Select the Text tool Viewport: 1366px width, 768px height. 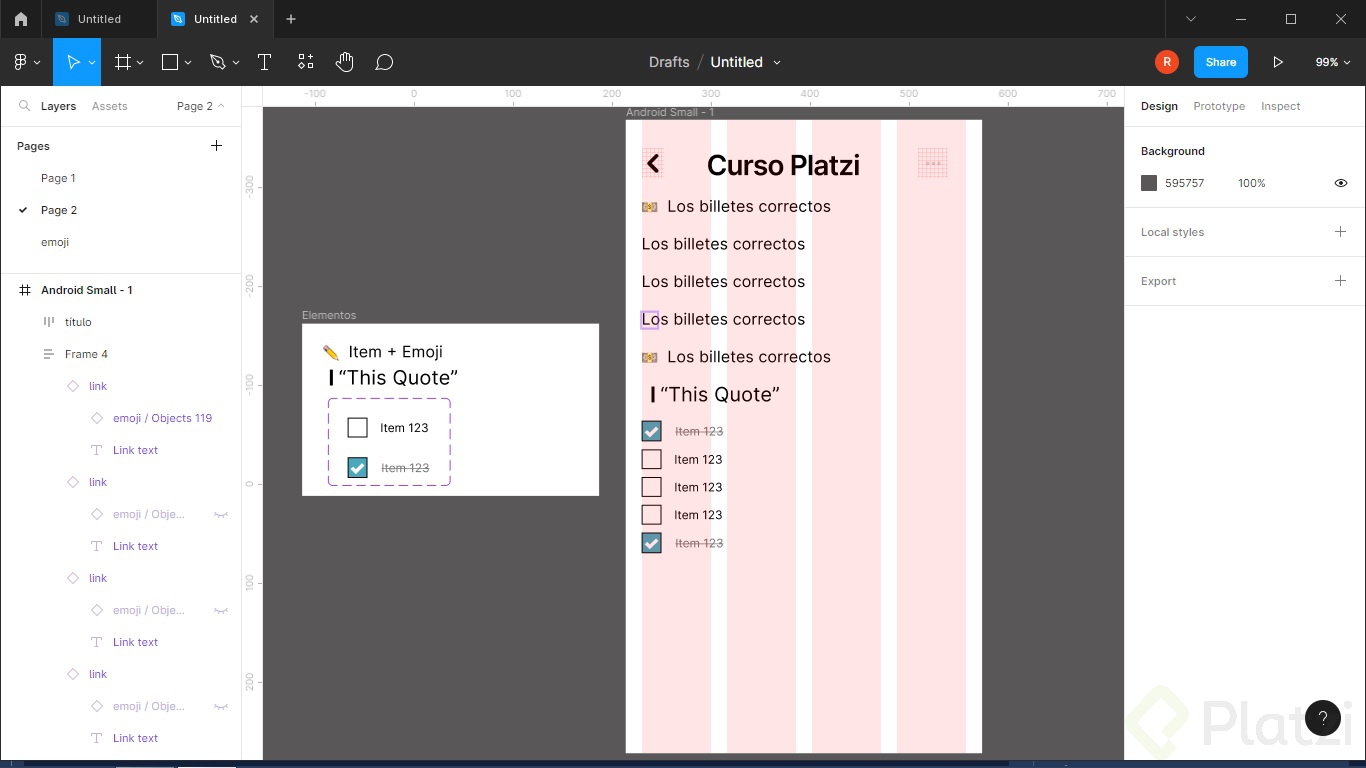pos(264,62)
